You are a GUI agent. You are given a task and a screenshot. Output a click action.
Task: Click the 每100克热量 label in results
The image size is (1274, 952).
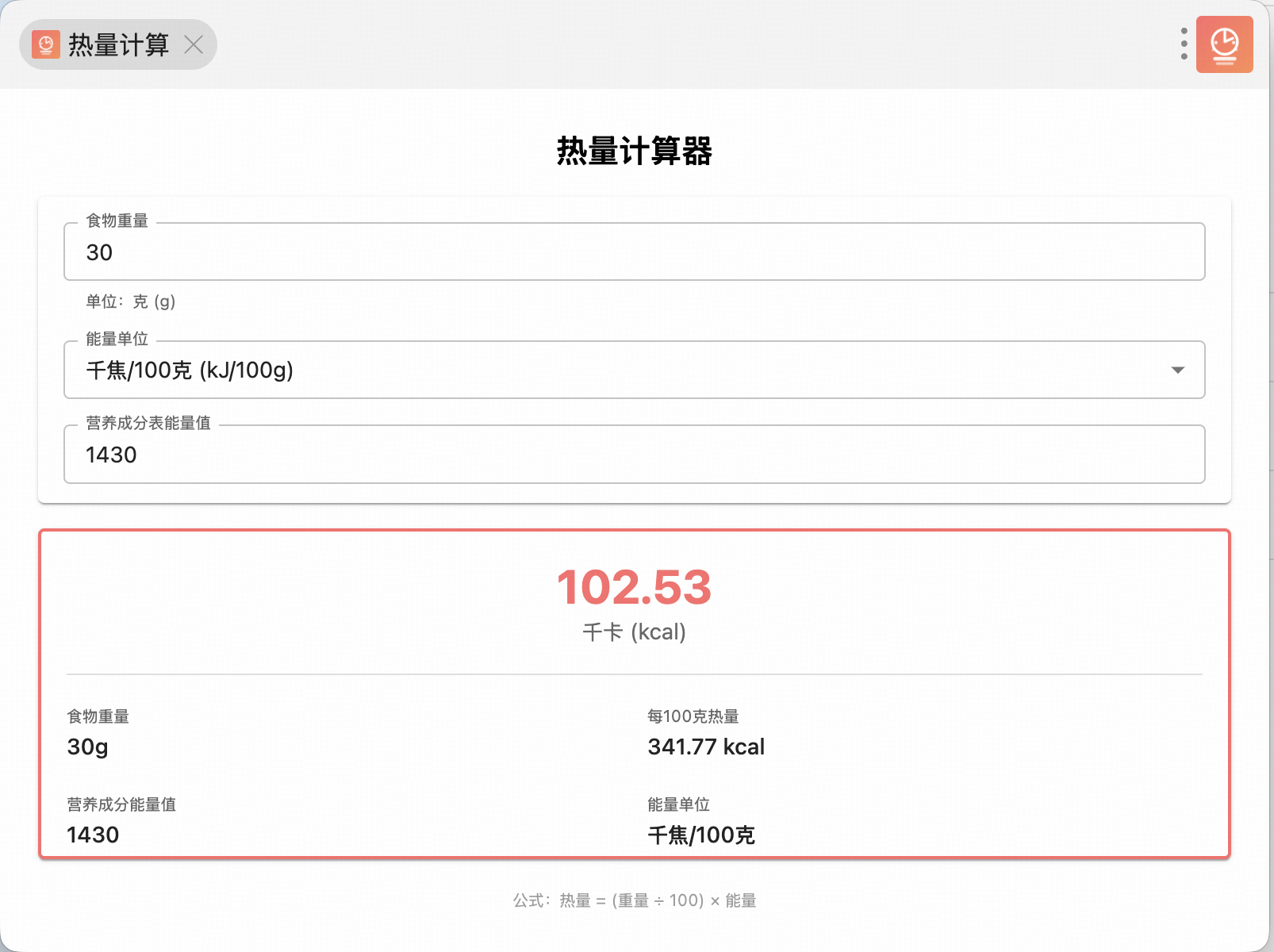coord(693,716)
